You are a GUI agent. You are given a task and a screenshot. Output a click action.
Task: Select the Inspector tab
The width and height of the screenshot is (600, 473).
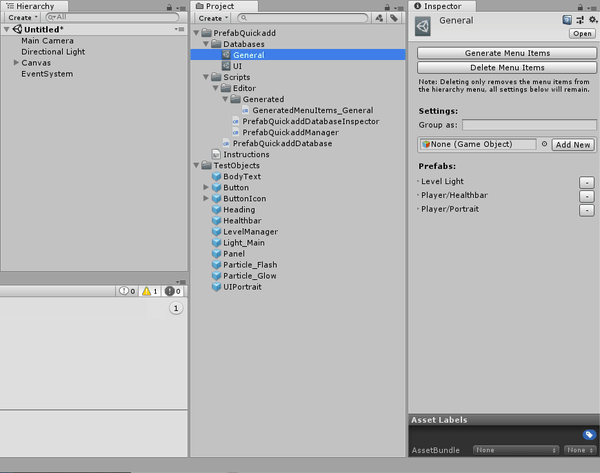pos(439,6)
